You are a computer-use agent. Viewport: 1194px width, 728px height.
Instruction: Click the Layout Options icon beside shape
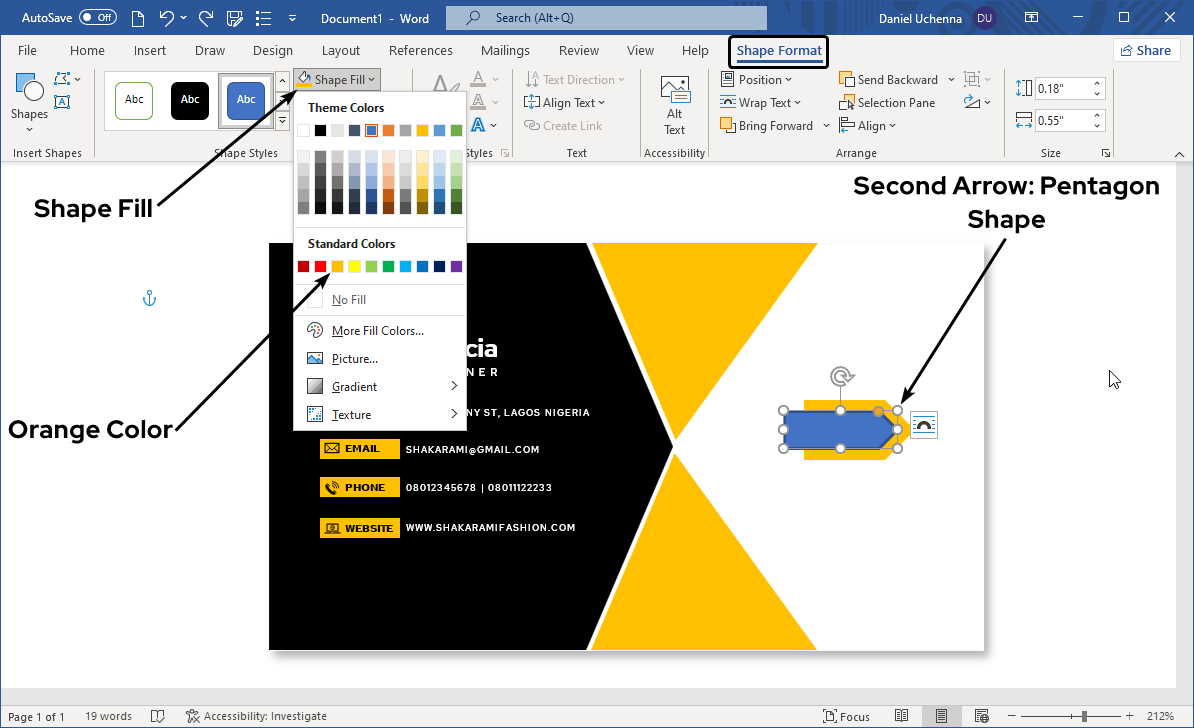click(x=924, y=426)
